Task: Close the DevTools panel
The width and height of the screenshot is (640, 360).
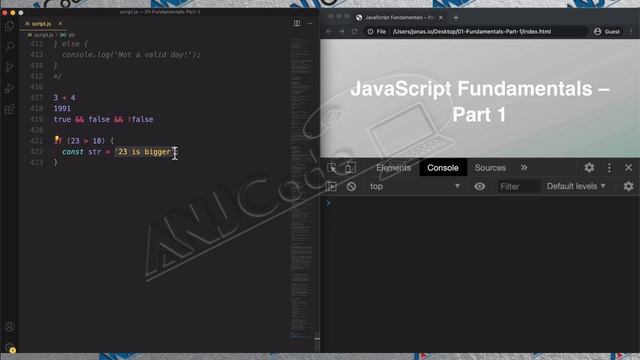Action: tap(628, 167)
